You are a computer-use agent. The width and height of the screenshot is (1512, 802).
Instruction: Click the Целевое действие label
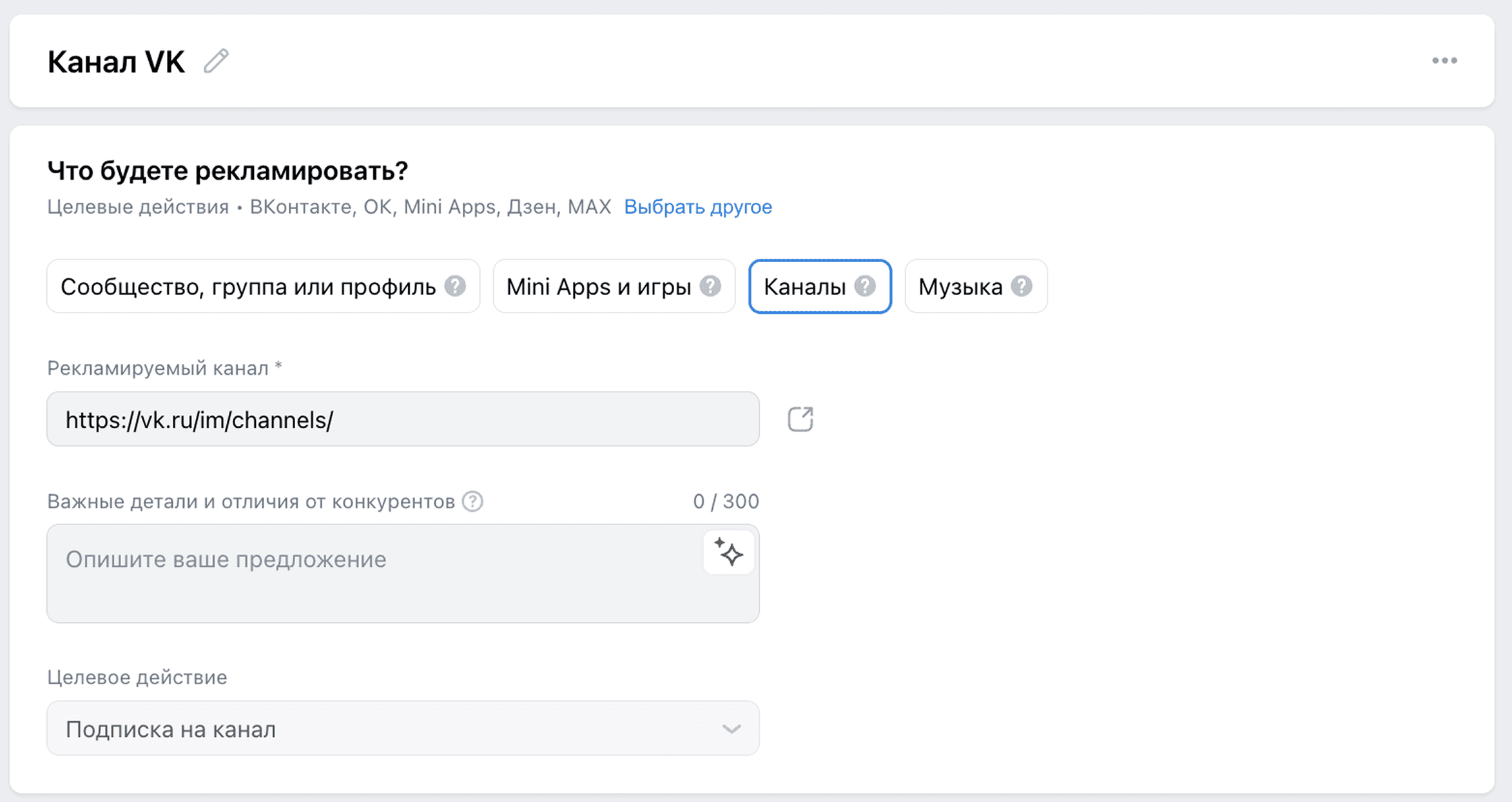[x=137, y=677]
